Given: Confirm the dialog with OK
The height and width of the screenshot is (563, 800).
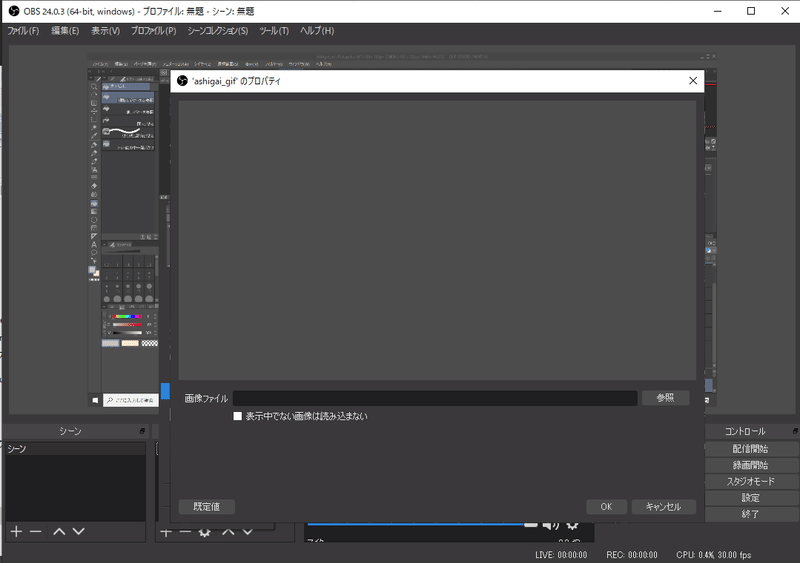Looking at the screenshot, I should coord(606,506).
